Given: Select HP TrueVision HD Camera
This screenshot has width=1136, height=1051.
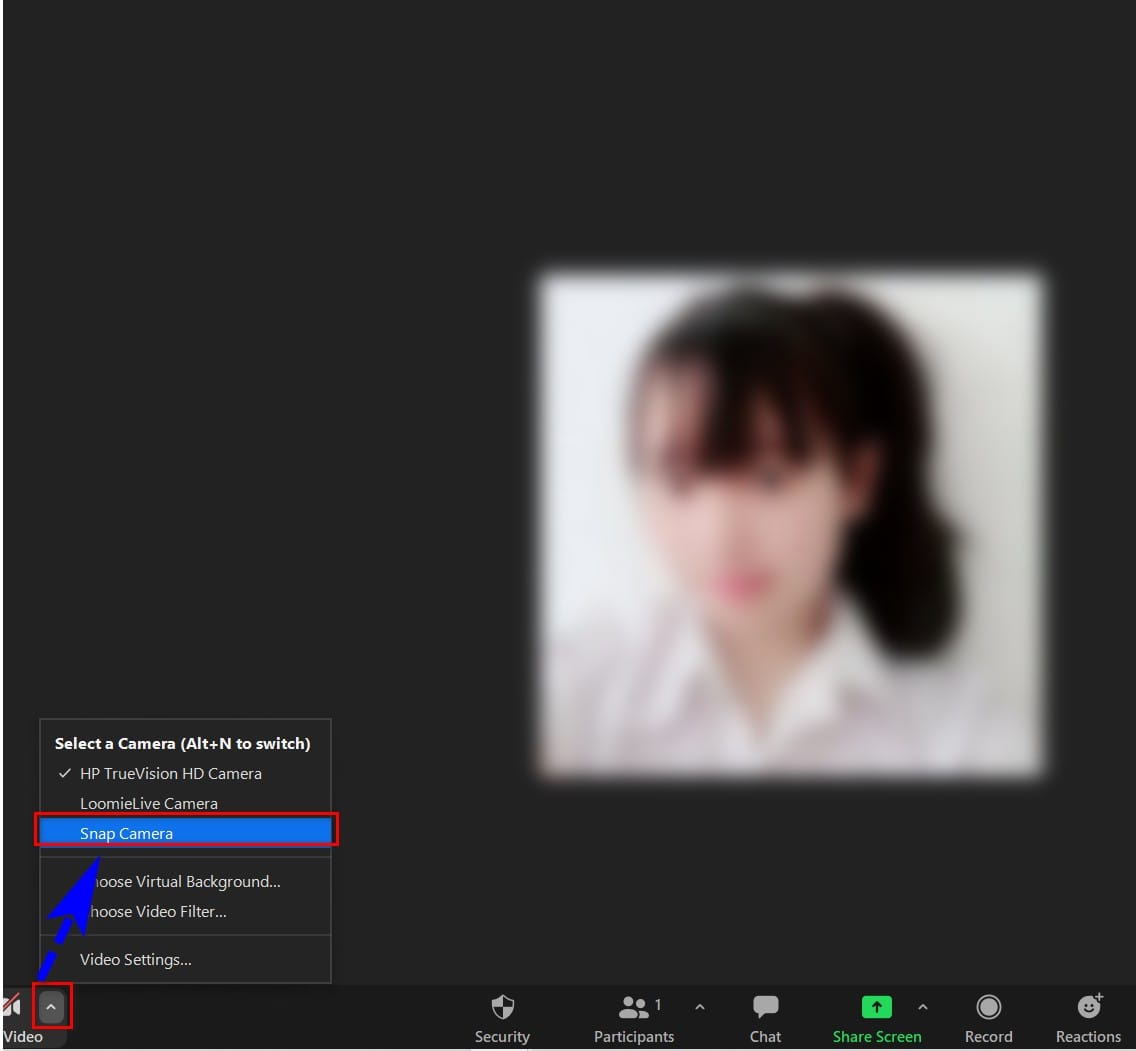Looking at the screenshot, I should pyautogui.click(x=185, y=774).
